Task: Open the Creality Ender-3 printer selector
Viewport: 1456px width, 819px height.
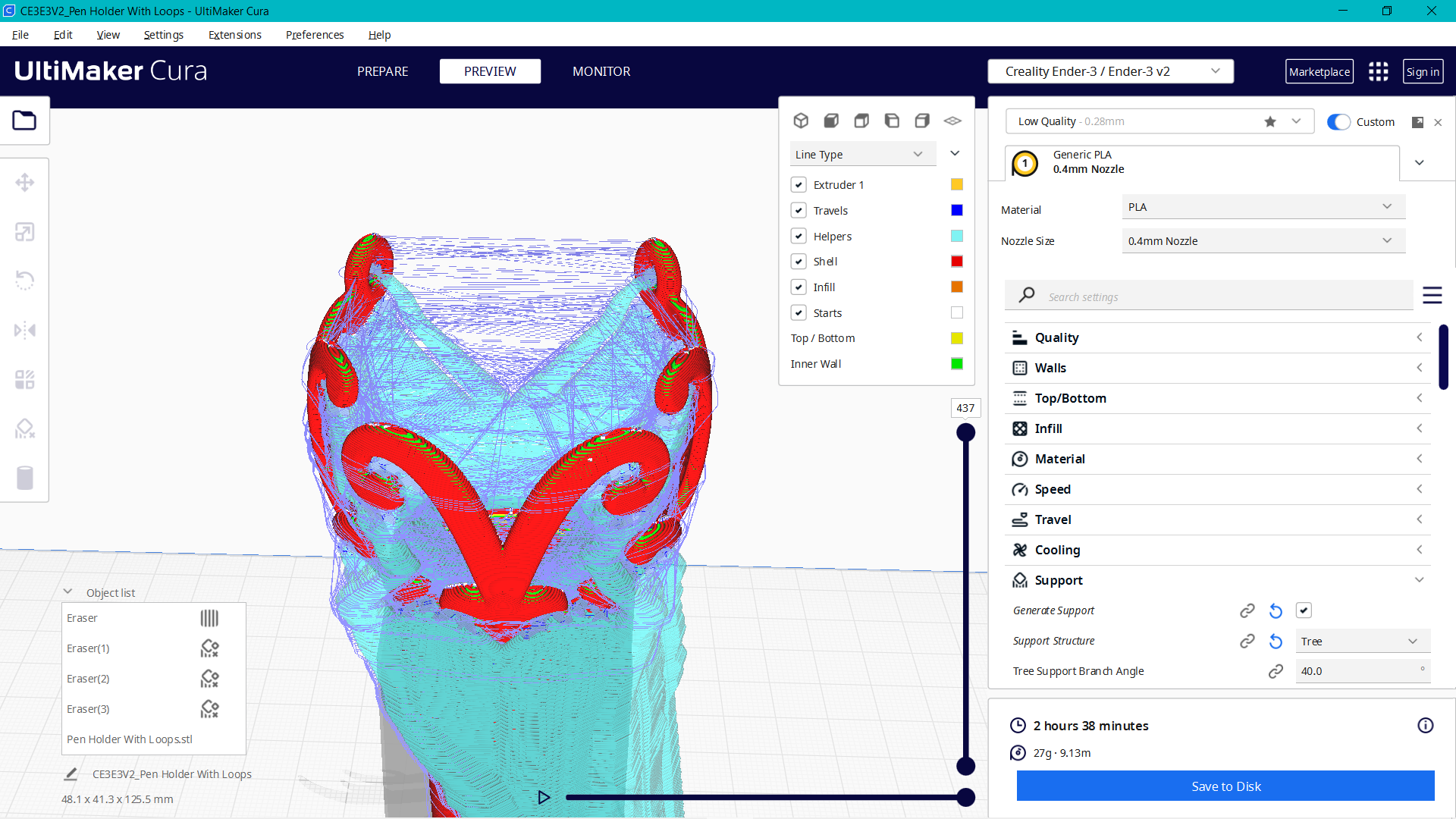Action: (x=1110, y=71)
